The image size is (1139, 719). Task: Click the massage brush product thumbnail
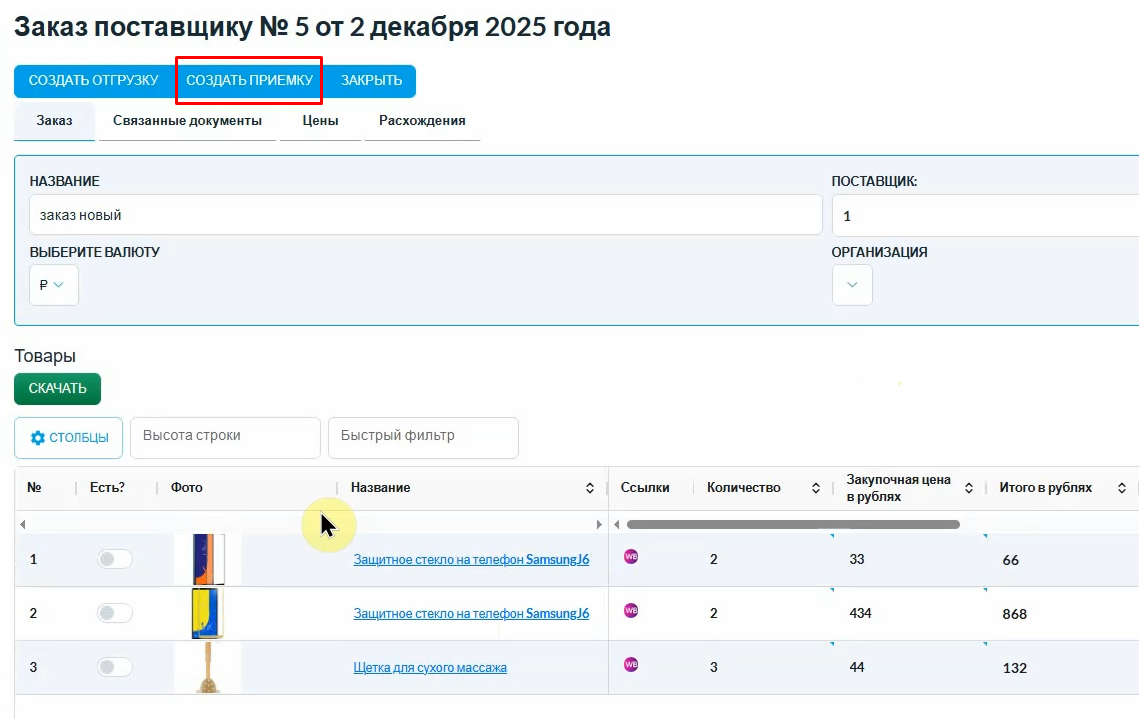coord(208,667)
